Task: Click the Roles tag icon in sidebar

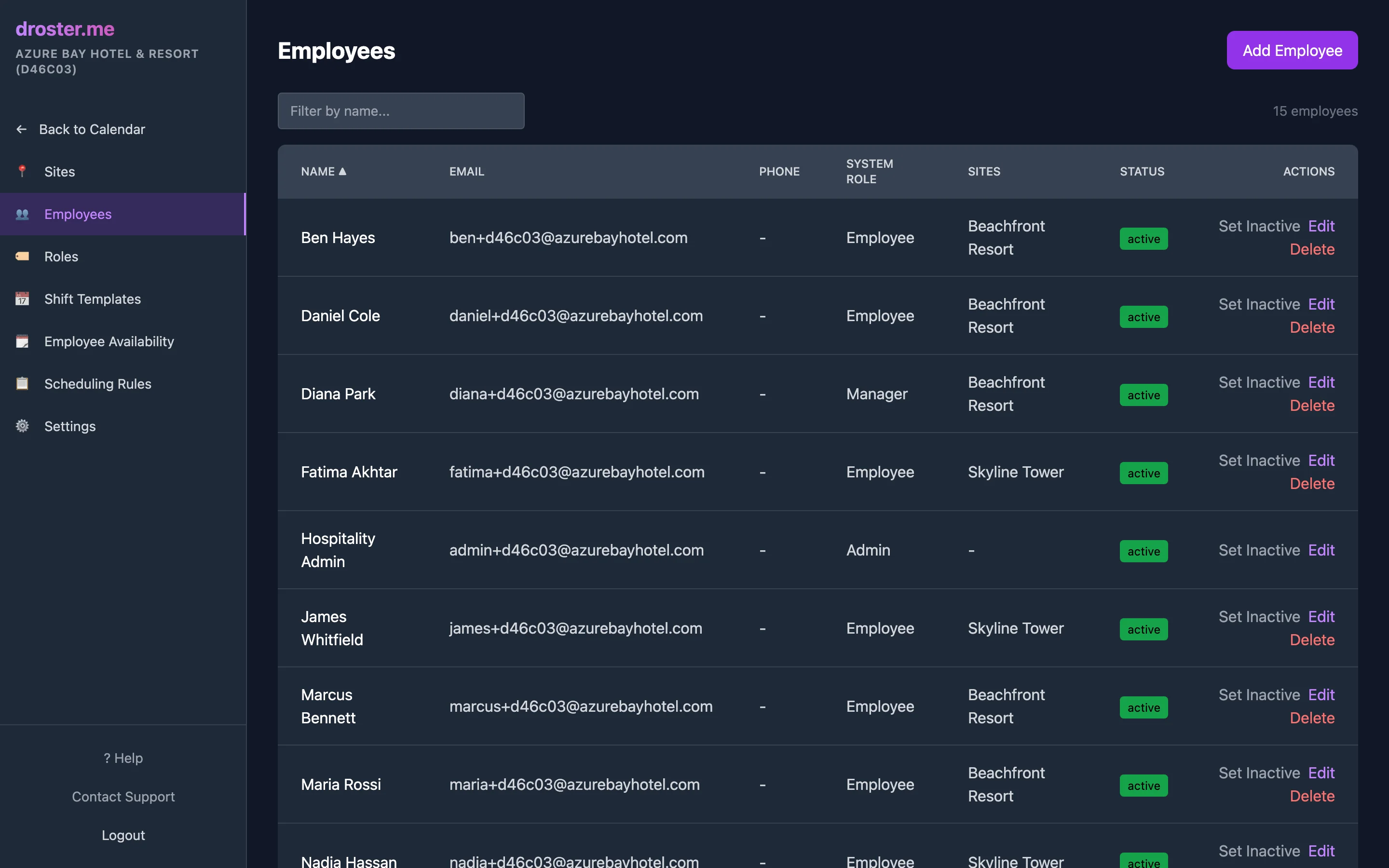Action: tap(22, 256)
